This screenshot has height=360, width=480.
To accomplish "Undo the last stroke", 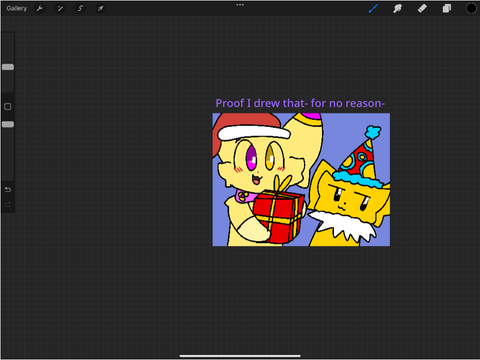I will [8, 189].
